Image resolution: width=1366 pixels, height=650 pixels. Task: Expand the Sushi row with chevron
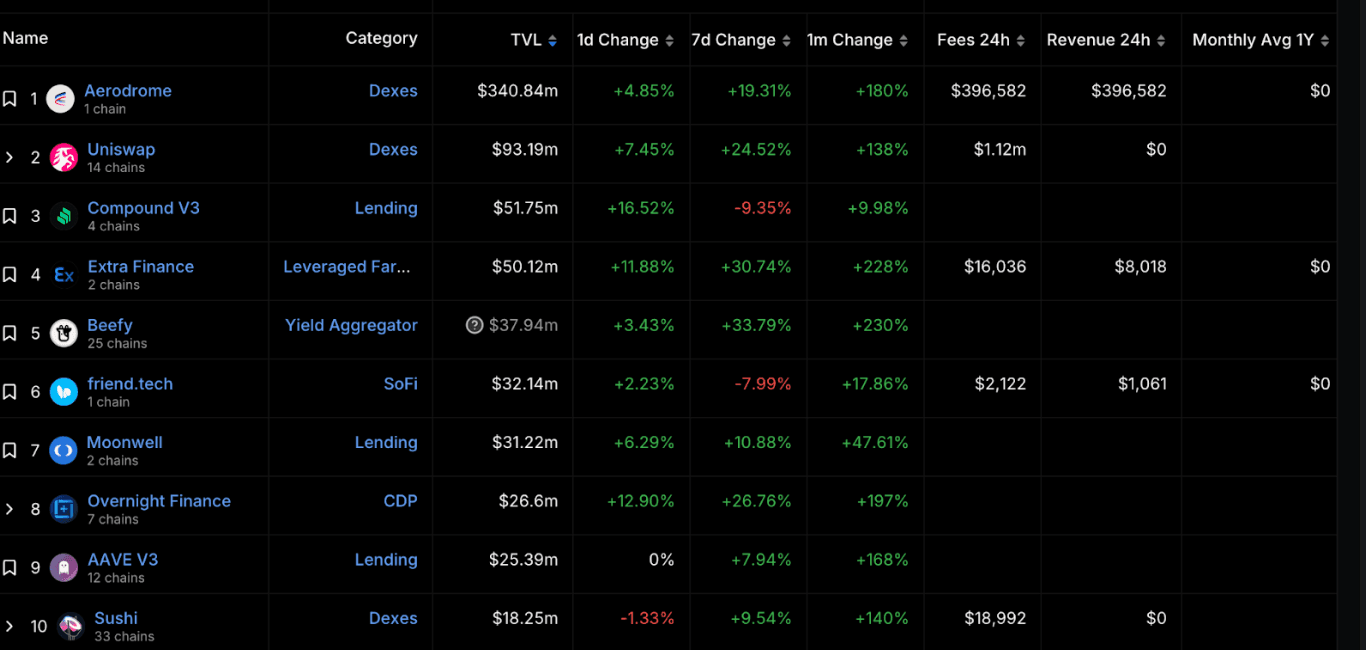point(10,627)
